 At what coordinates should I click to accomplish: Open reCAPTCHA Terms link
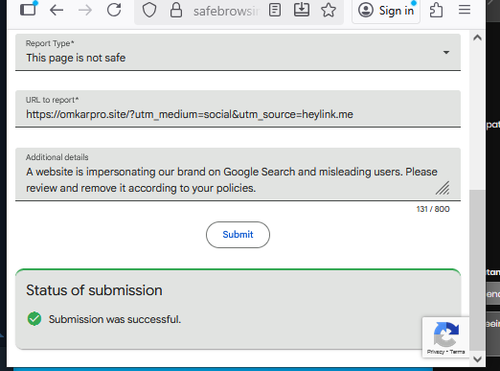(x=457, y=352)
